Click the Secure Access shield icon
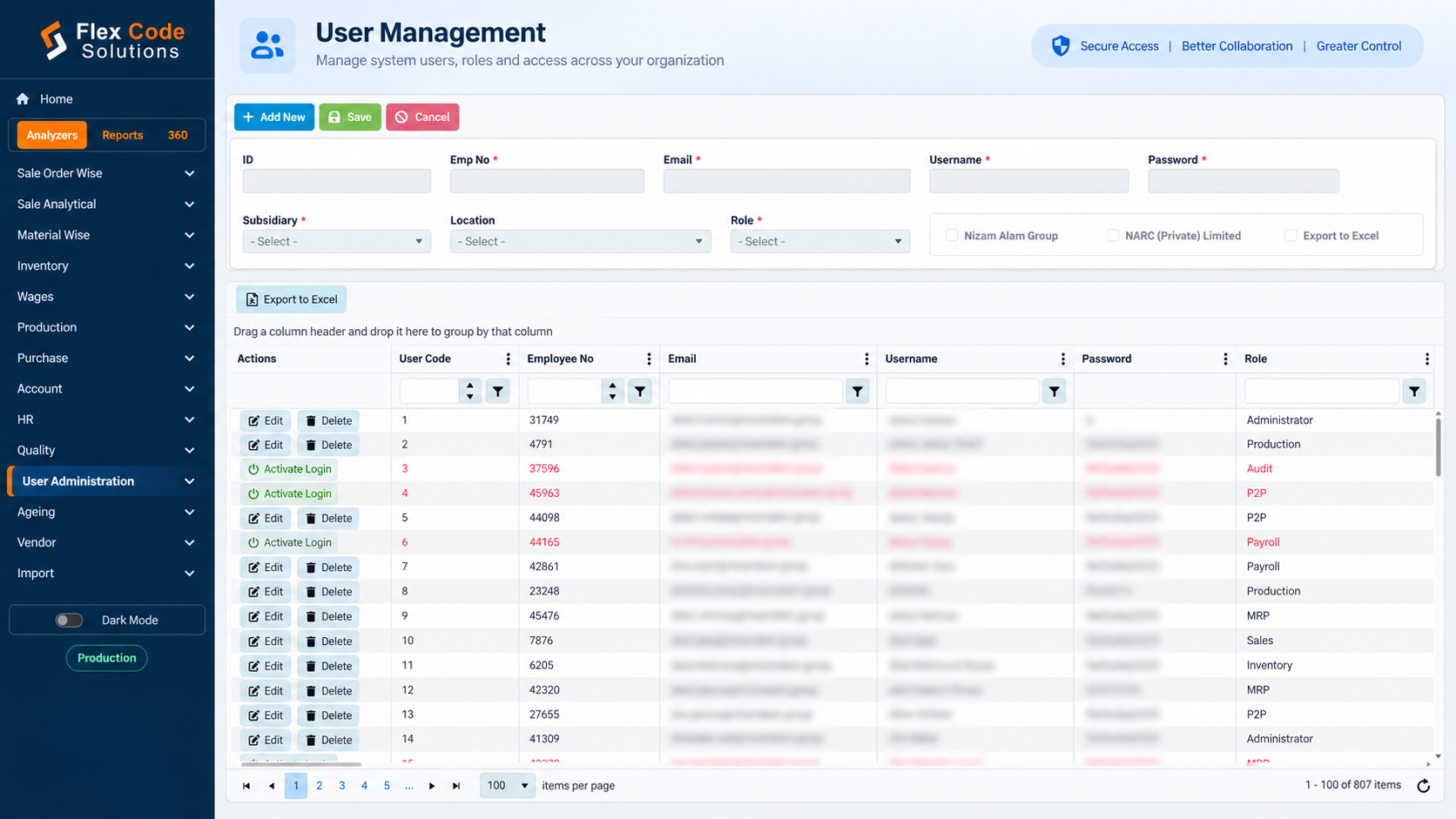This screenshot has height=819, width=1456. click(1061, 46)
